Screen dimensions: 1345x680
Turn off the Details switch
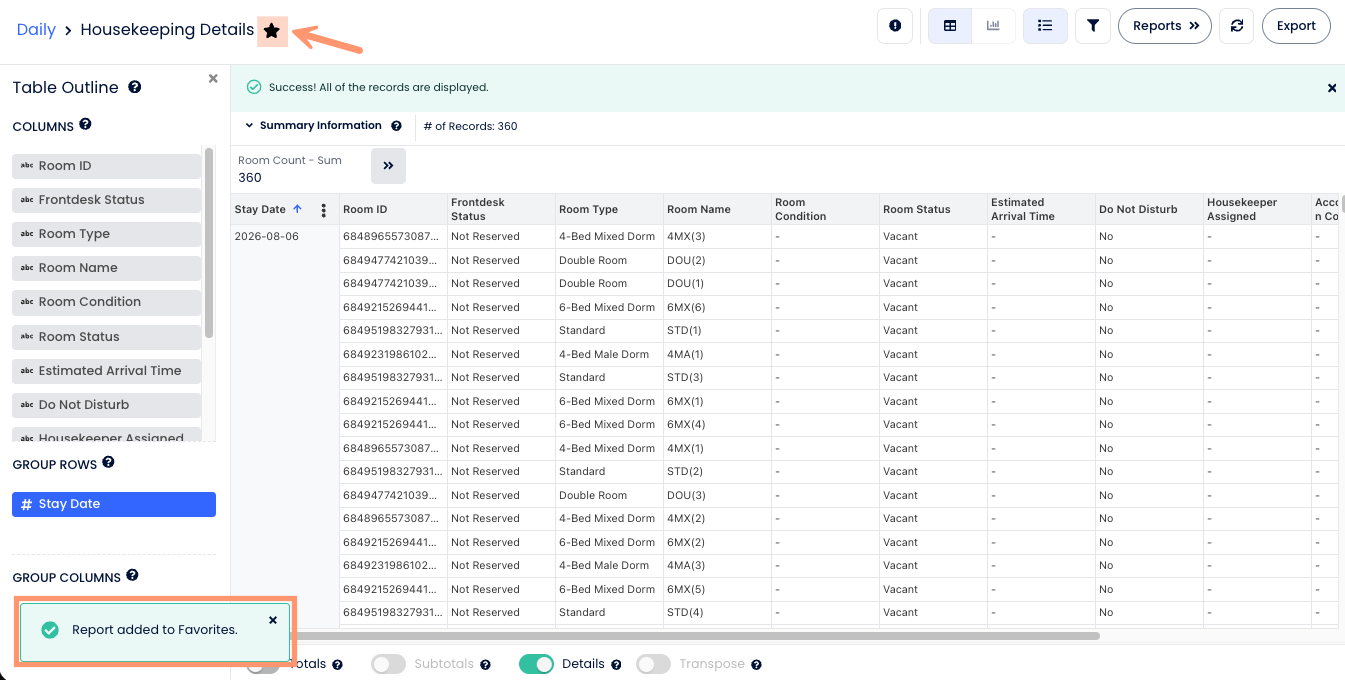[x=537, y=664]
